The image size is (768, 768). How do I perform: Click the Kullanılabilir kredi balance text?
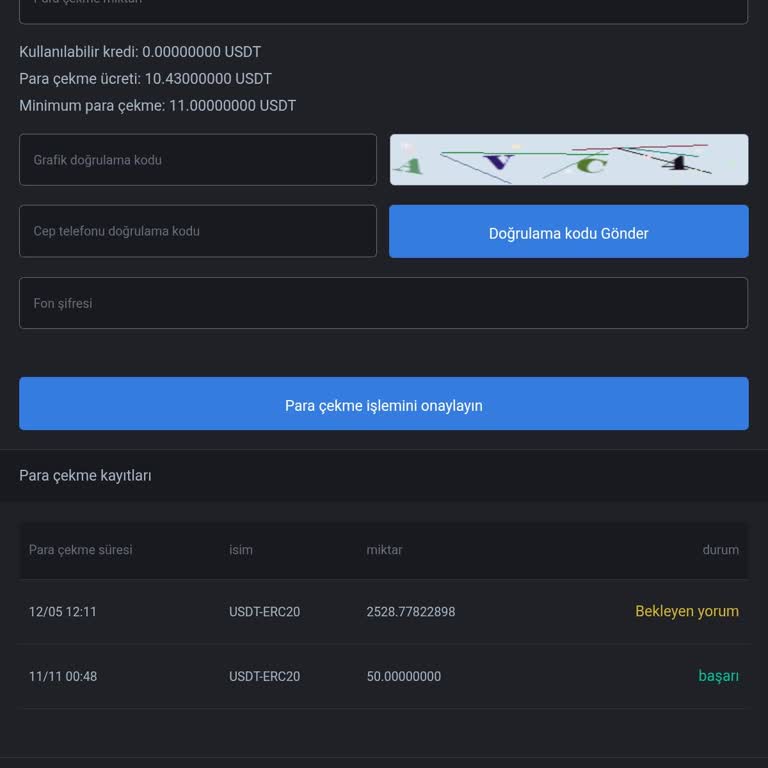pos(140,52)
